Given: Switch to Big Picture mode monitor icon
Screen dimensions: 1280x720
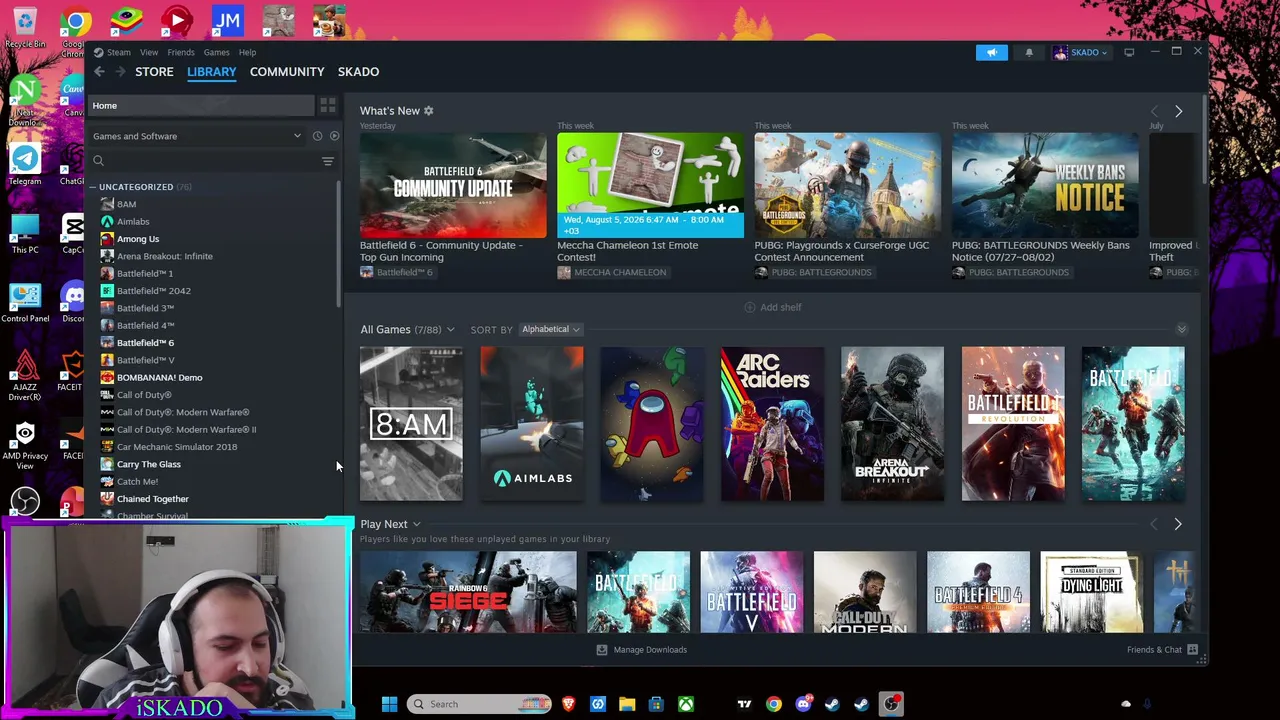Looking at the screenshot, I should [1129, 52].
